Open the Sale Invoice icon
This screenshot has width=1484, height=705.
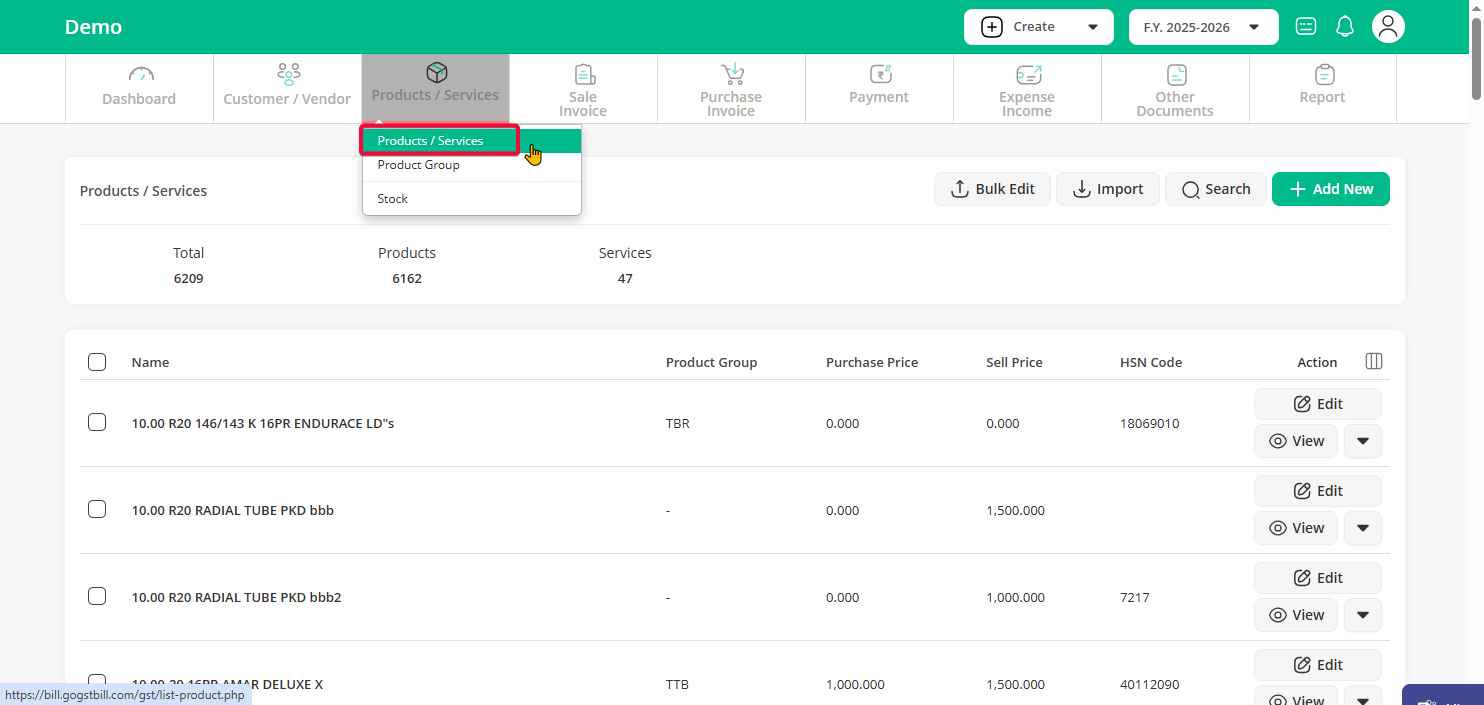pyautogui.click(x=584, y=75)
